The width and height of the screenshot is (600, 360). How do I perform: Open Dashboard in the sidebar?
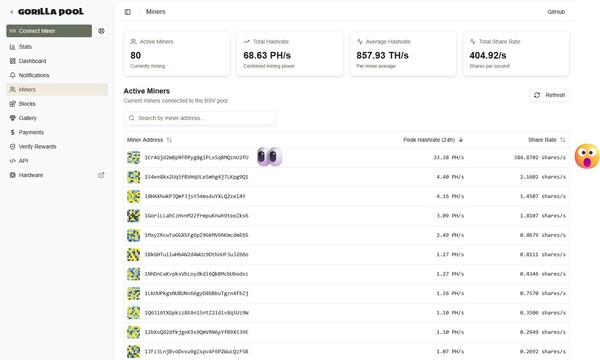pos(57,61)
